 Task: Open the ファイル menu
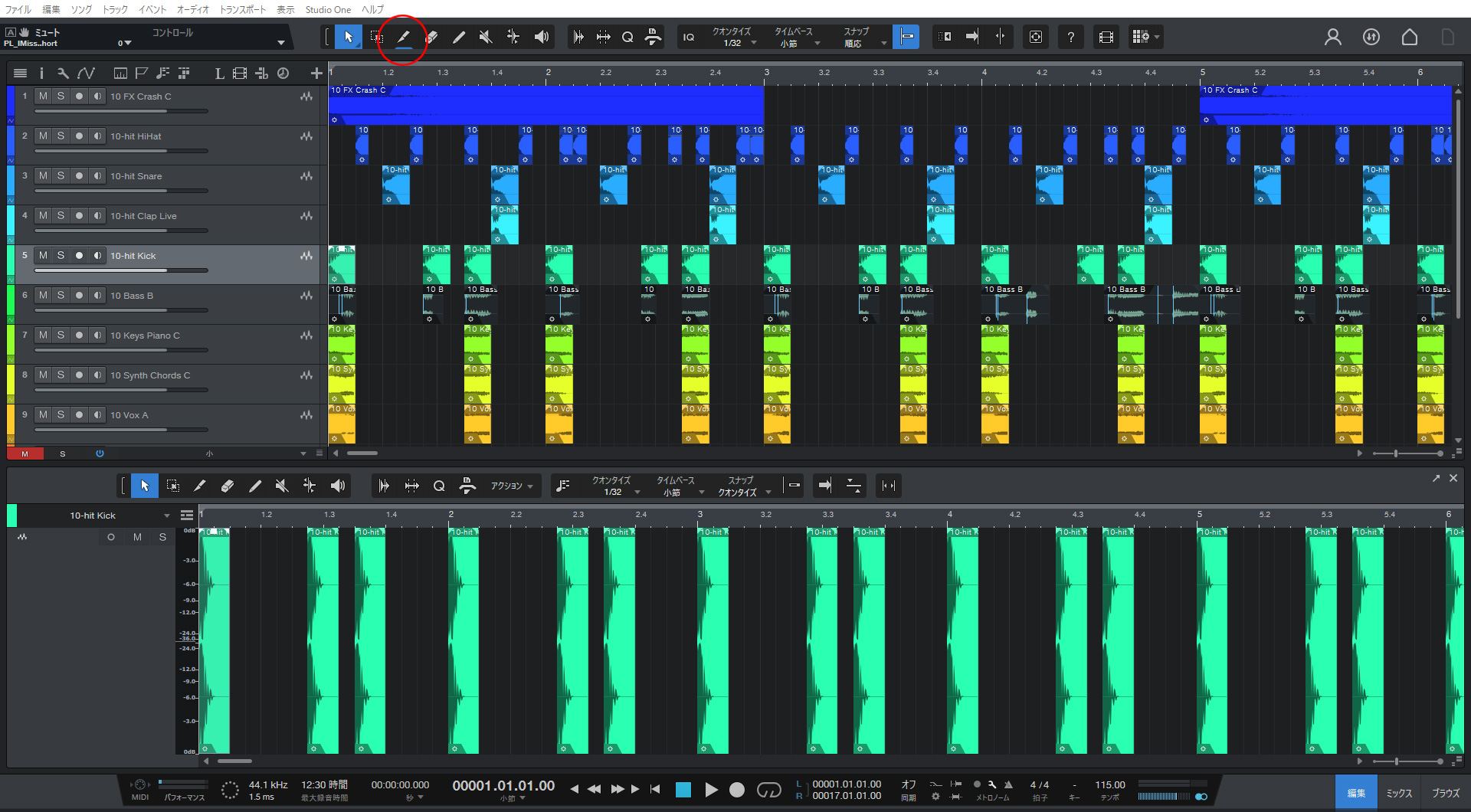click(18, 9)
